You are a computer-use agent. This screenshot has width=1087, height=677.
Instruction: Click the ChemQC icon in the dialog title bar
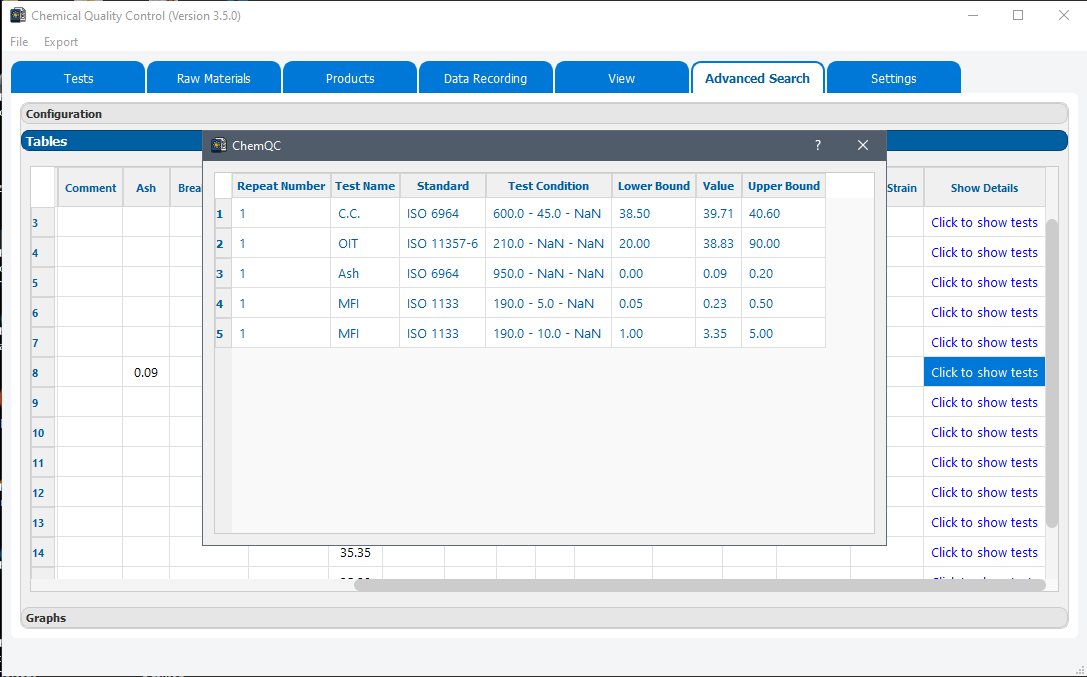218,145
